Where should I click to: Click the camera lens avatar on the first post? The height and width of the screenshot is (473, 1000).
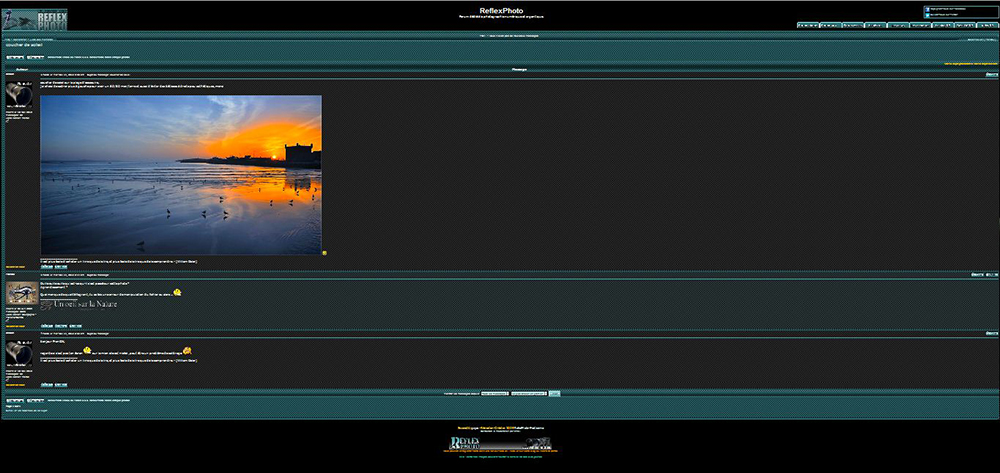(x=19, y=94)
